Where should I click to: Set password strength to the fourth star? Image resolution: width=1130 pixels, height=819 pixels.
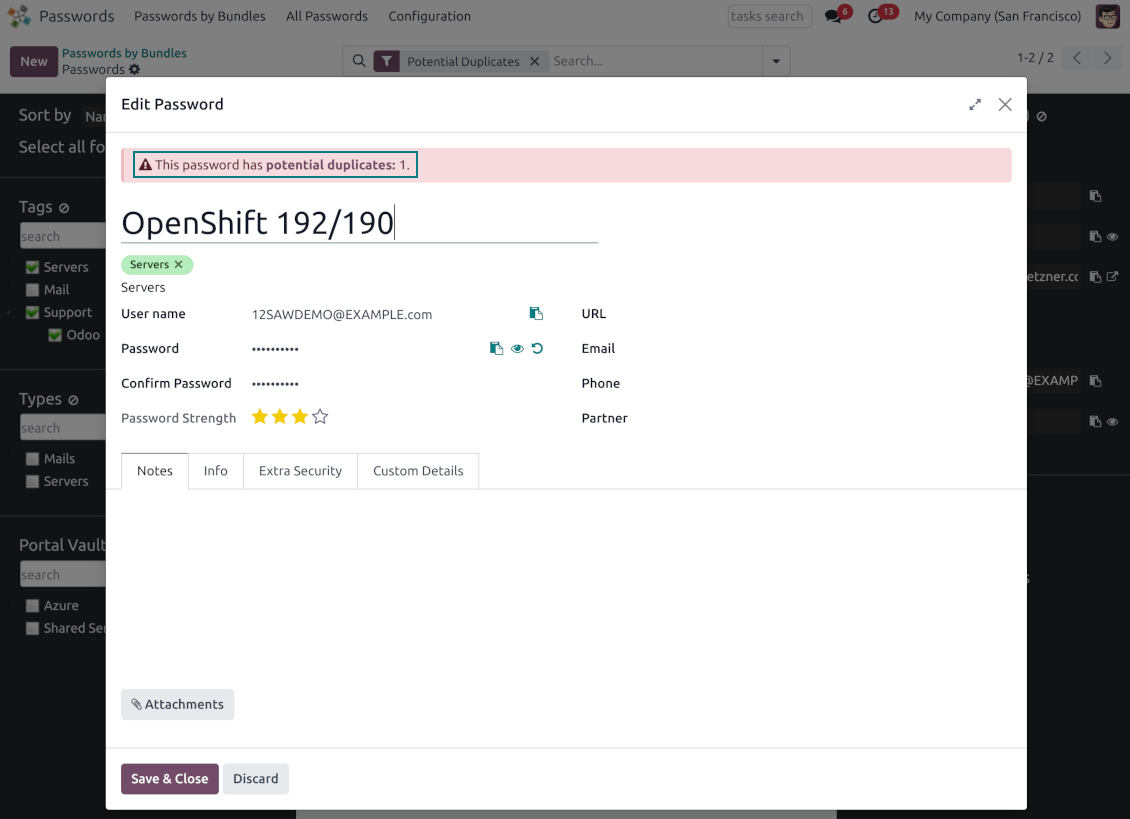tap(320, 417)
